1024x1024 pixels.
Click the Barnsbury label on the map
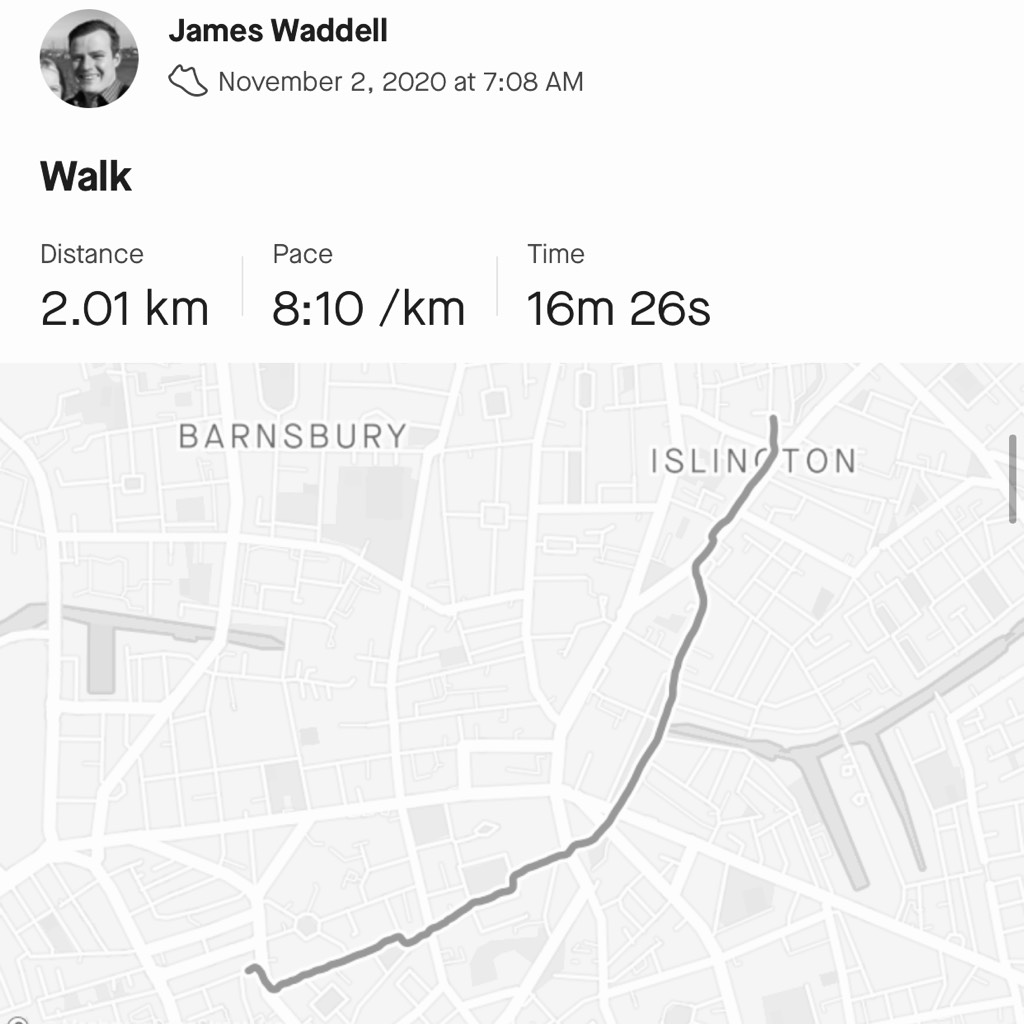293,436
